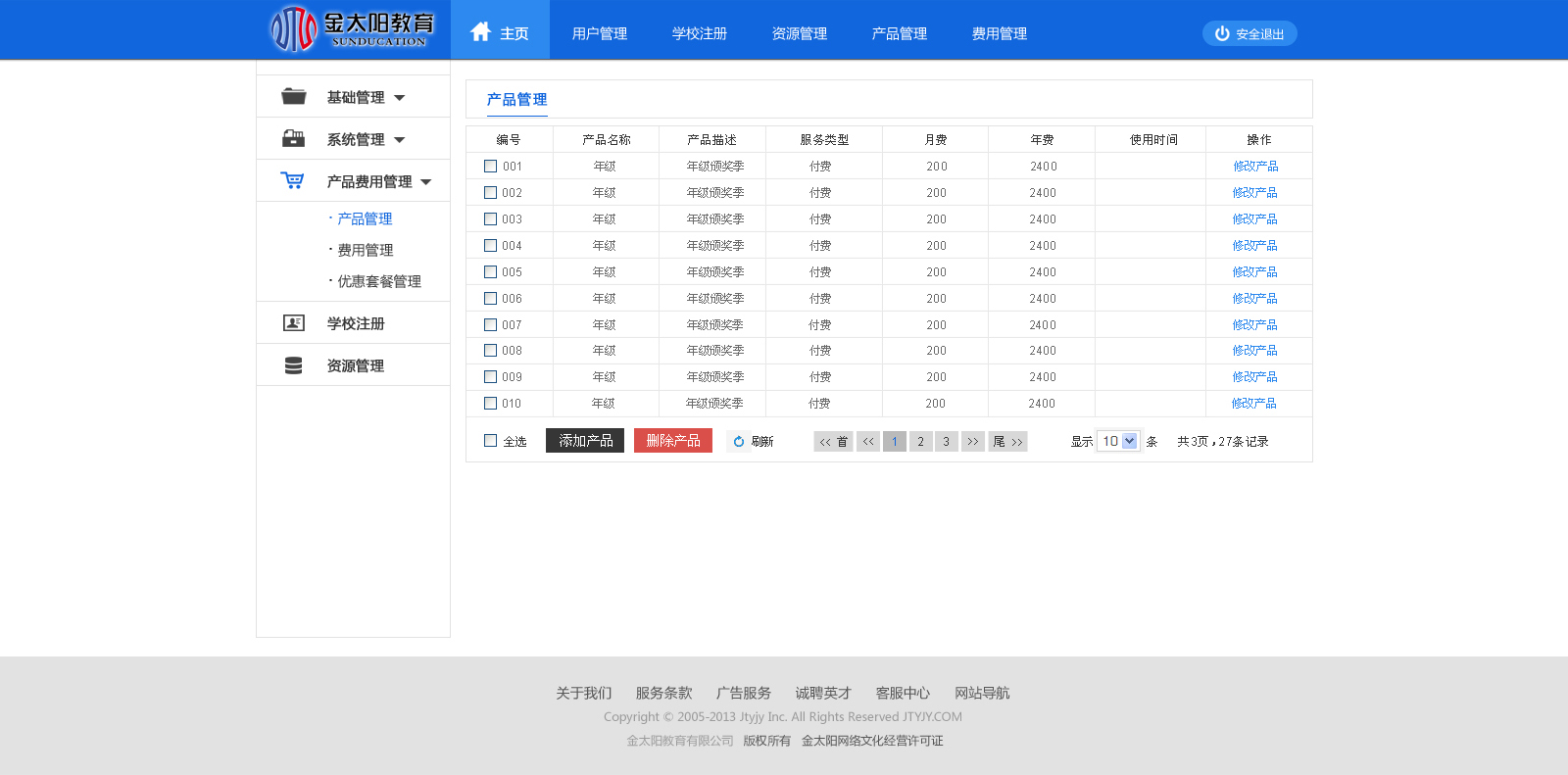Tick the checkbox for row 007
This screenshot has height=775, width=1568.
tap(490, 324)
